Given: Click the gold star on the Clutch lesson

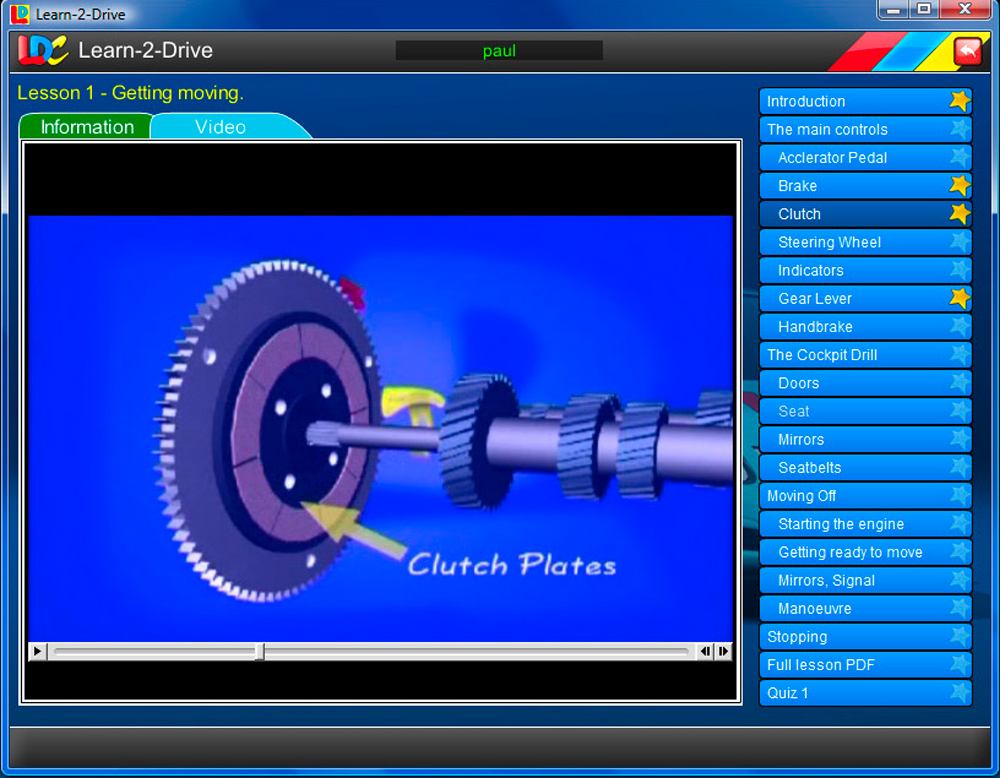Looking at the screenshot, I should click(960, 213).
